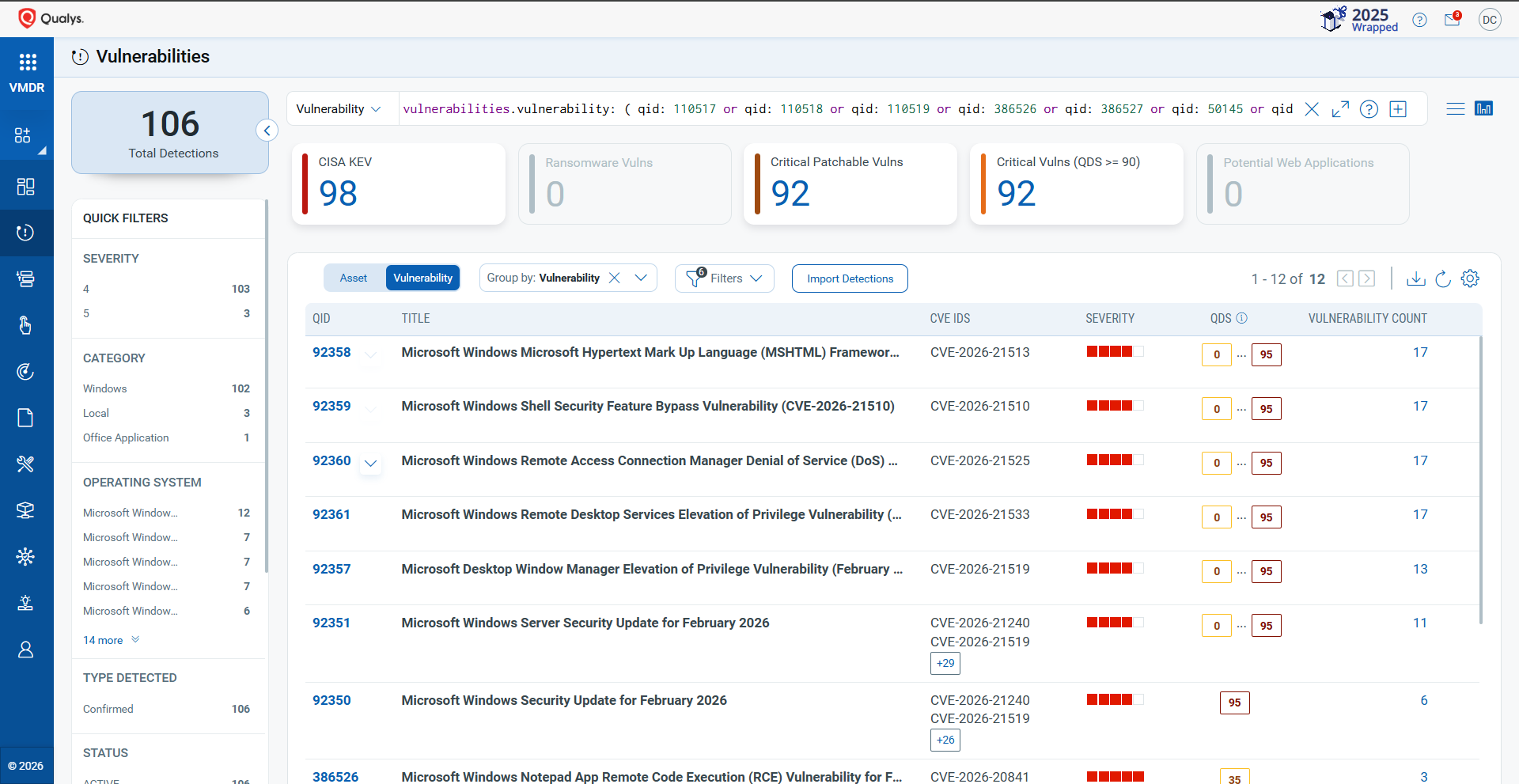Clear the search query with X
The image size is (1519, 784).
(x=1312, y=109)
